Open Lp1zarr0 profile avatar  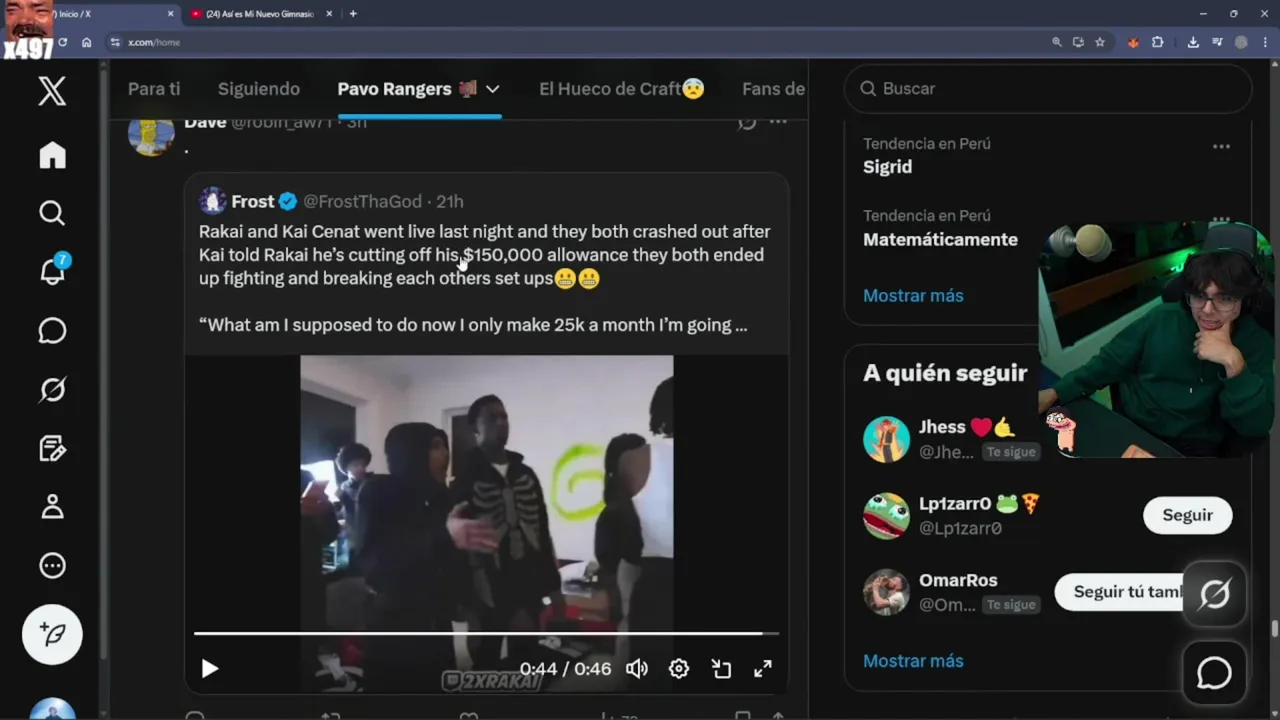886,516
